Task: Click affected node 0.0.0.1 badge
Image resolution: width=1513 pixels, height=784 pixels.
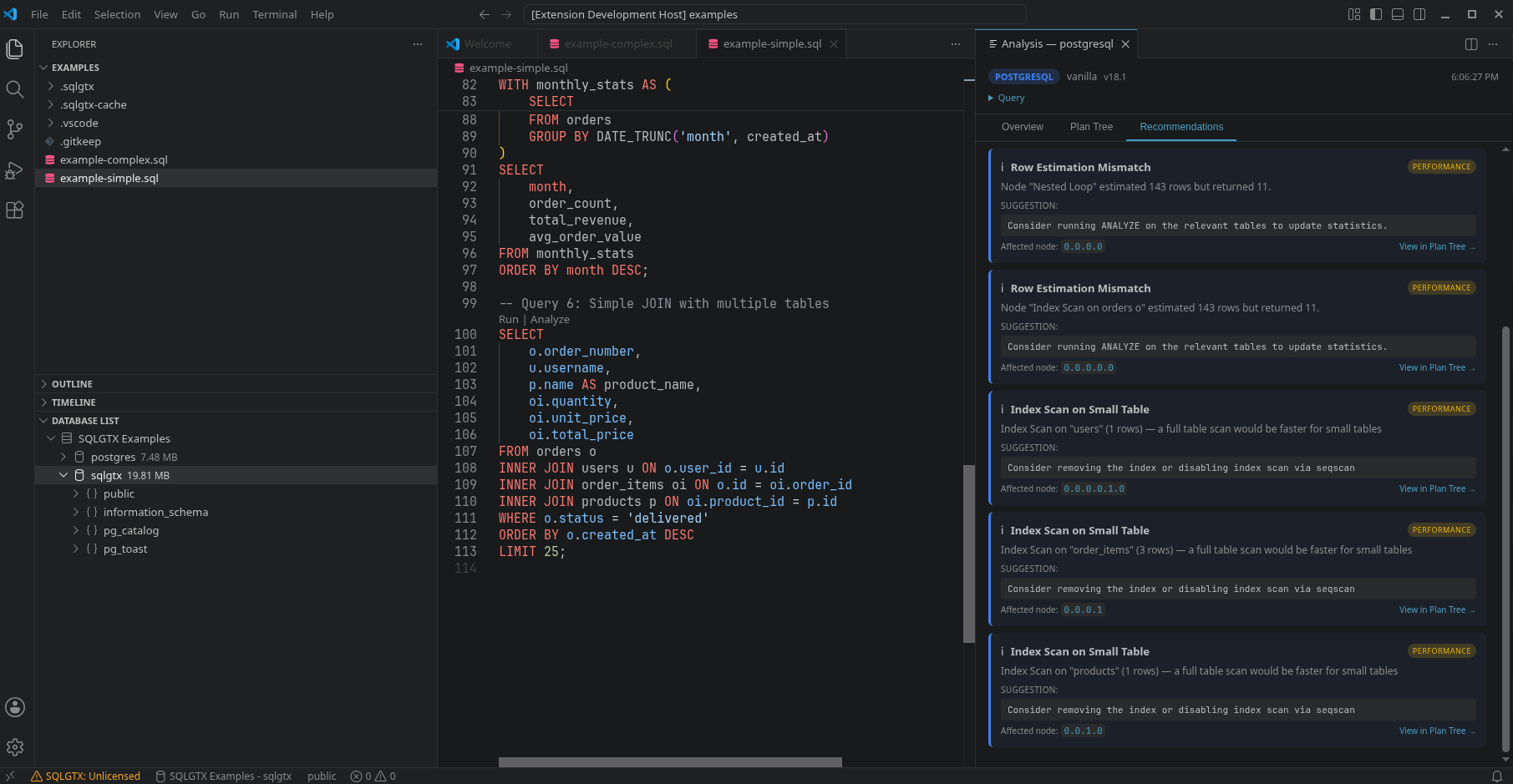Action: pyautogui.click(x=1084, y=610)
